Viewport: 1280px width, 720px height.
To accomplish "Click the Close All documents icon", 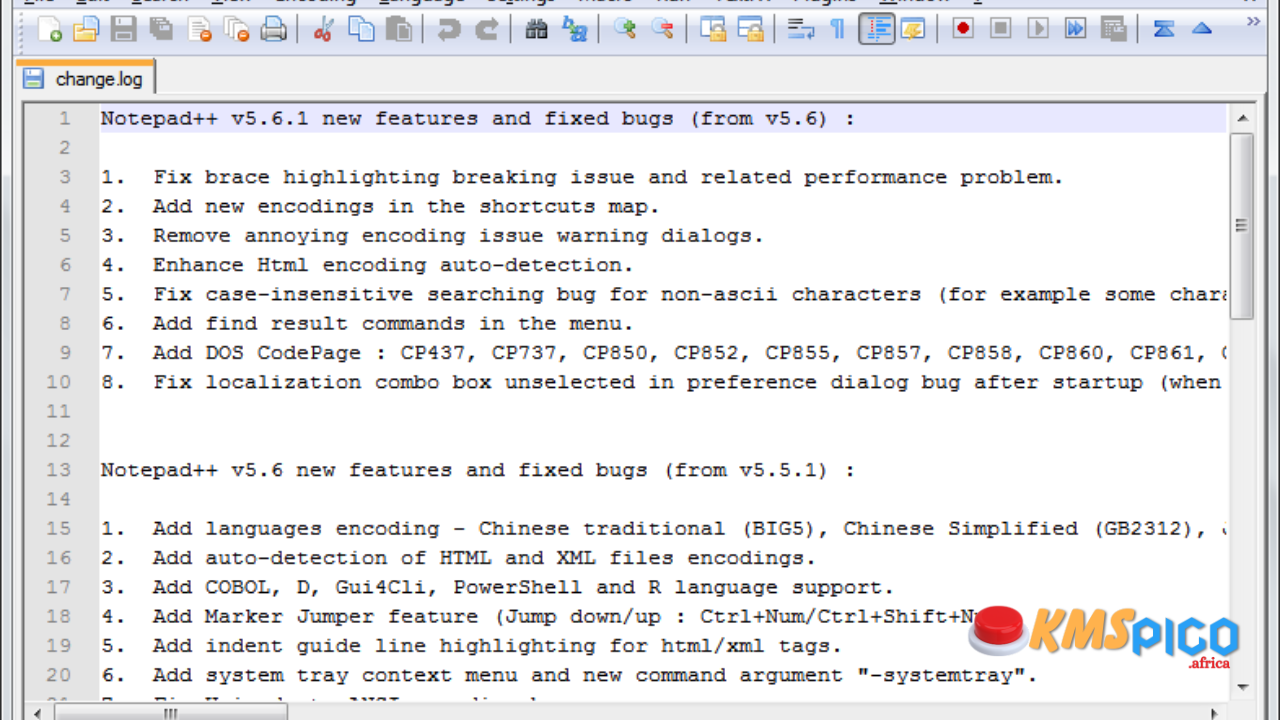I will tap(236, 29).
